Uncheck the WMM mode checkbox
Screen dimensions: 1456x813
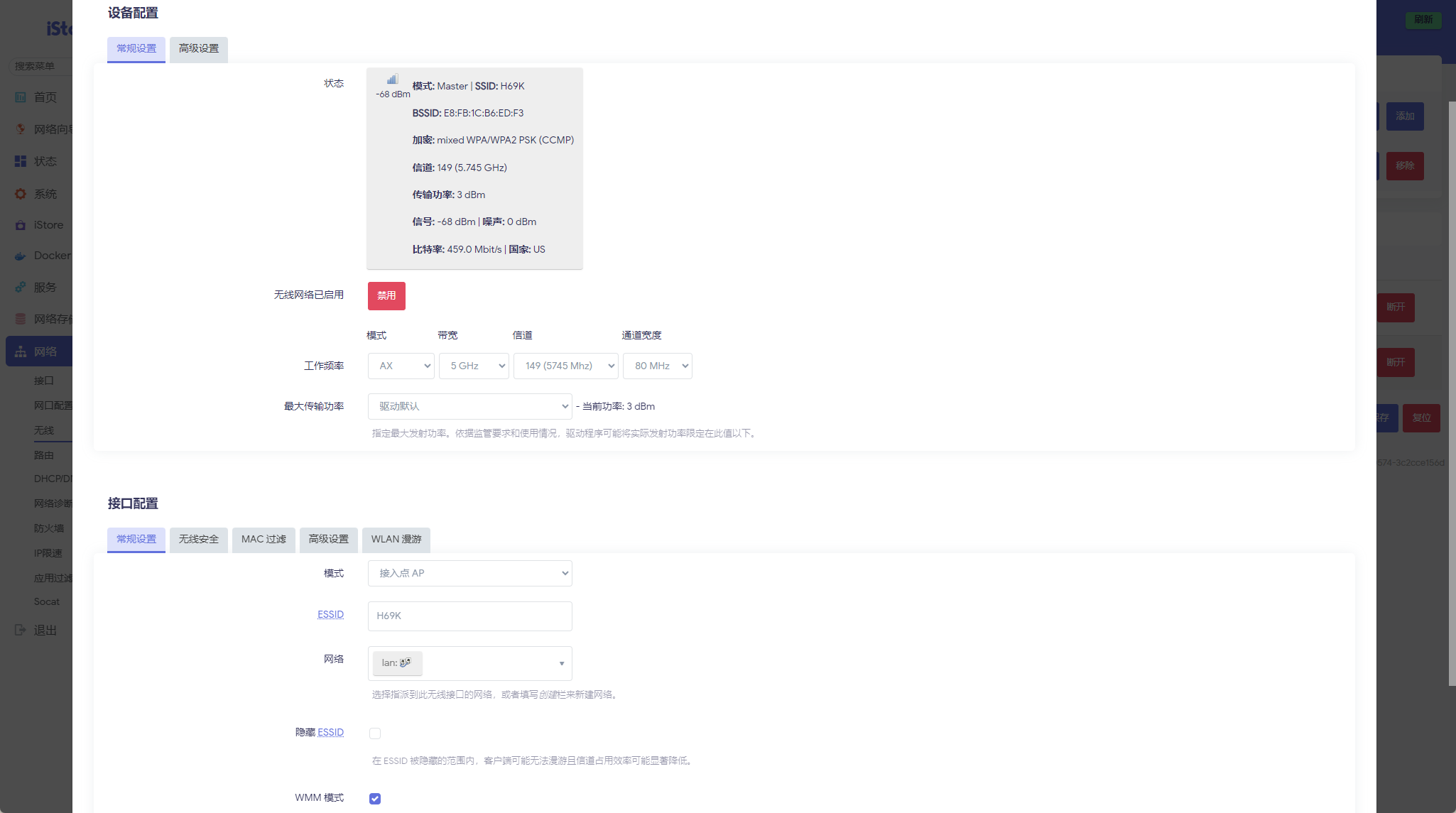click(375, 799)
